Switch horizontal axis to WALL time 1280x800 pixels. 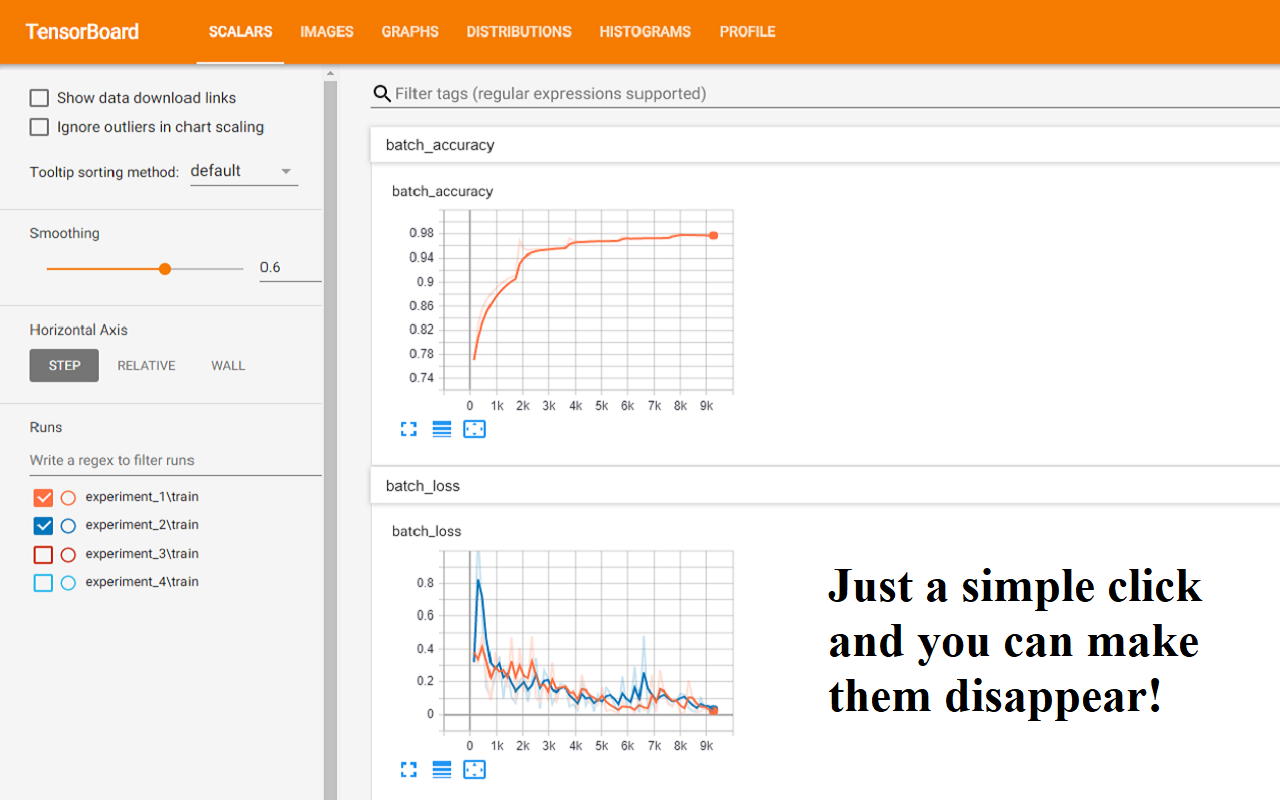click(x=227, y=365)
